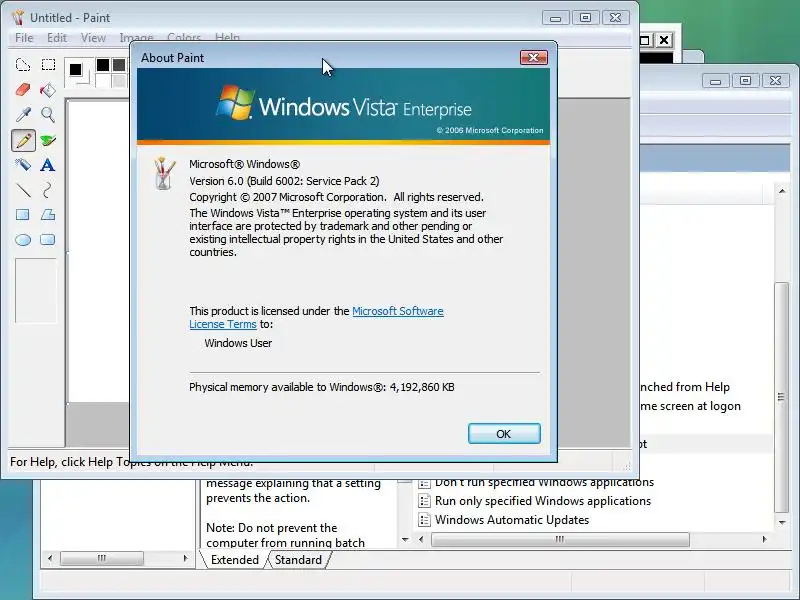
Task: Close the About Paint dialog
Action: tap(534, 57)
